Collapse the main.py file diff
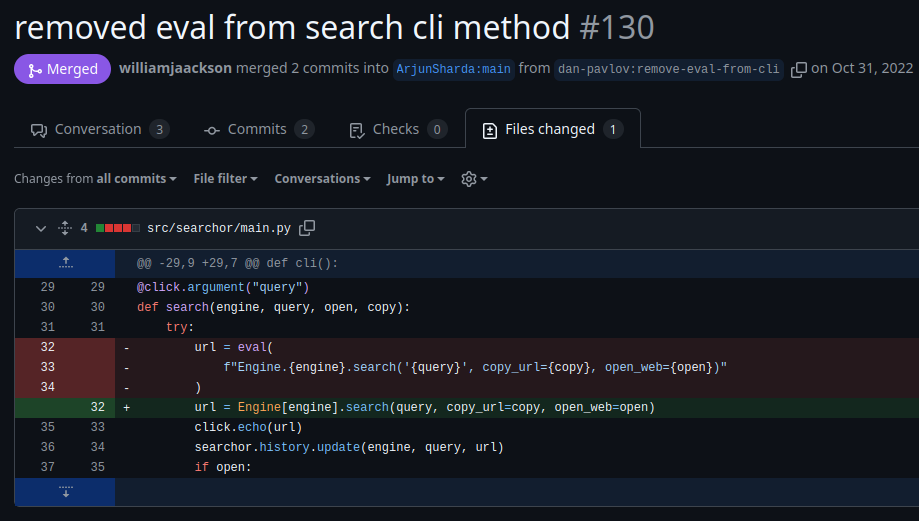This screenshot has width=919, height=521. point(41,228)
